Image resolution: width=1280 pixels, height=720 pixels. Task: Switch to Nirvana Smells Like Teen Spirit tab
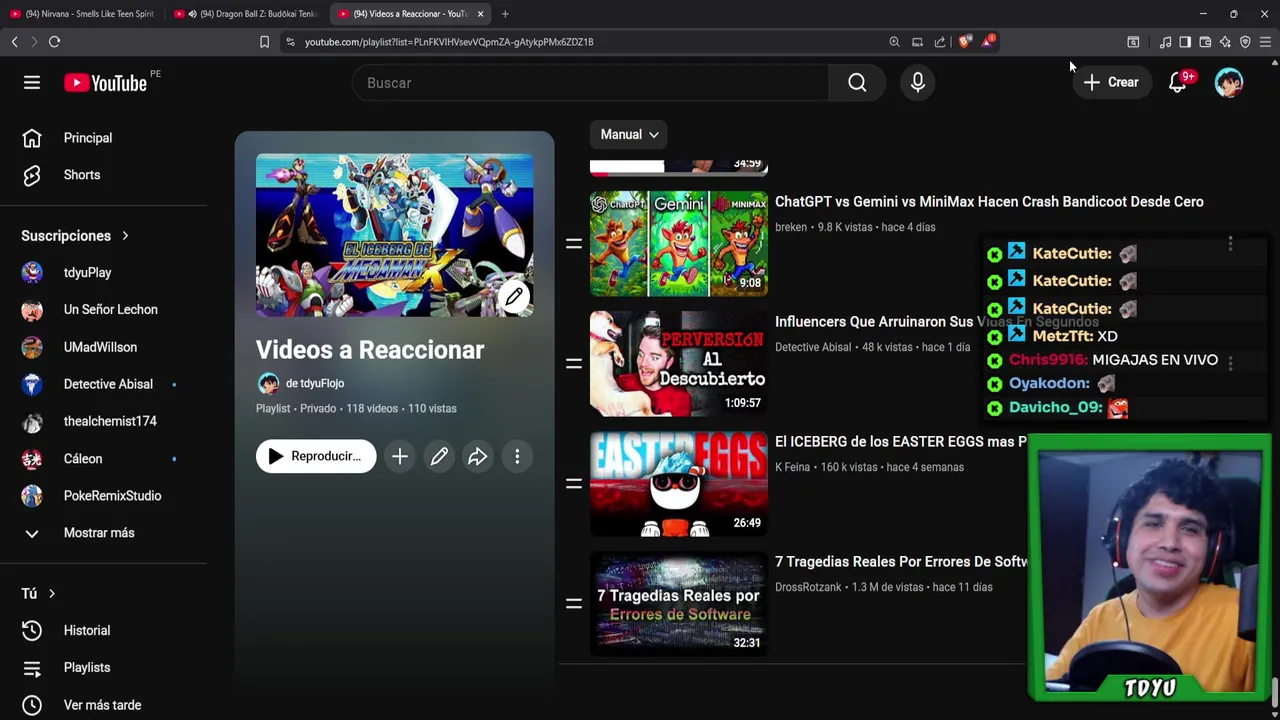point(82,14)
